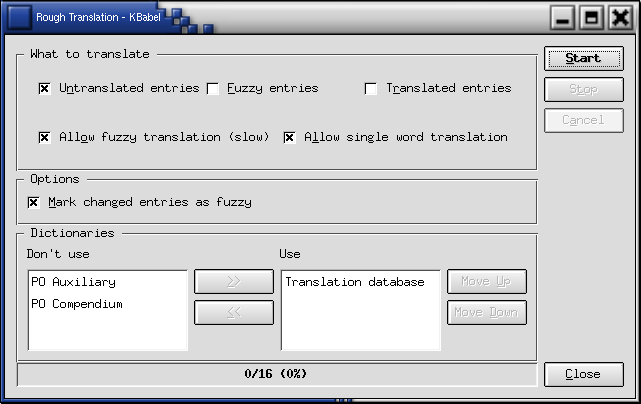Select PO Auxiliary in Don't use list
Viewport: 641px width, 404px height.
(x=74, y=282)
